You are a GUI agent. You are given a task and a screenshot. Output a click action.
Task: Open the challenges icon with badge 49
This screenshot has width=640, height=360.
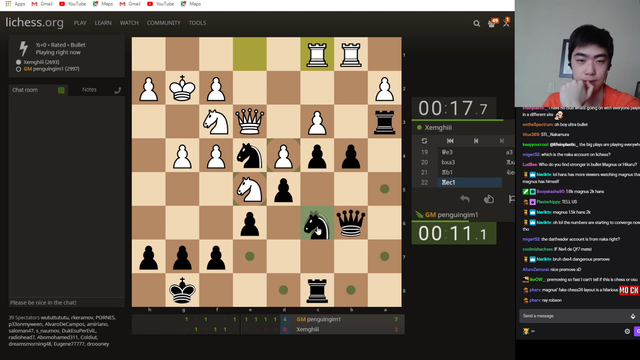pos(492,23)
